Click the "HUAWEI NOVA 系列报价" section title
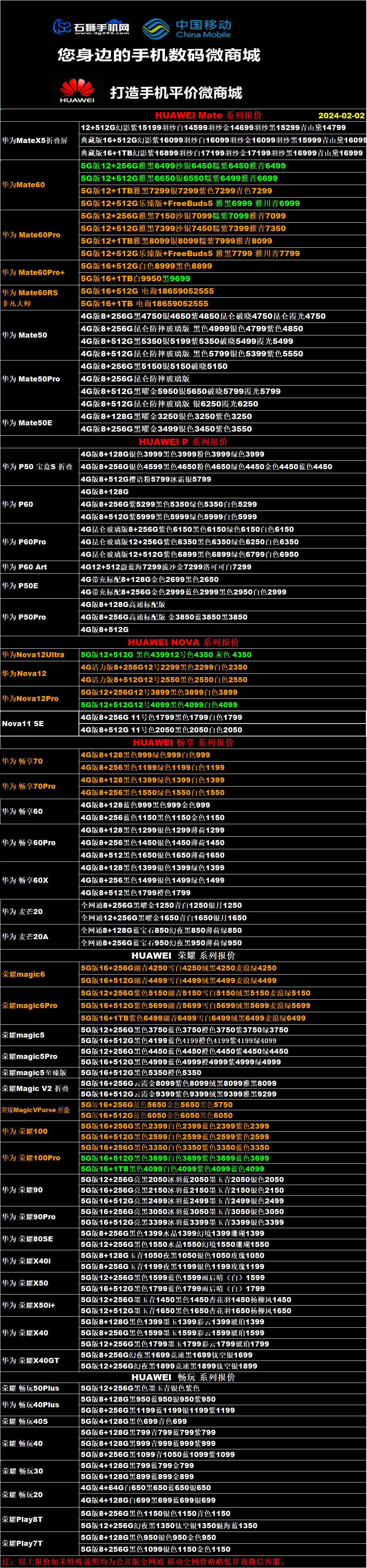The image size is (367, 1568). [x=183, y=642]
